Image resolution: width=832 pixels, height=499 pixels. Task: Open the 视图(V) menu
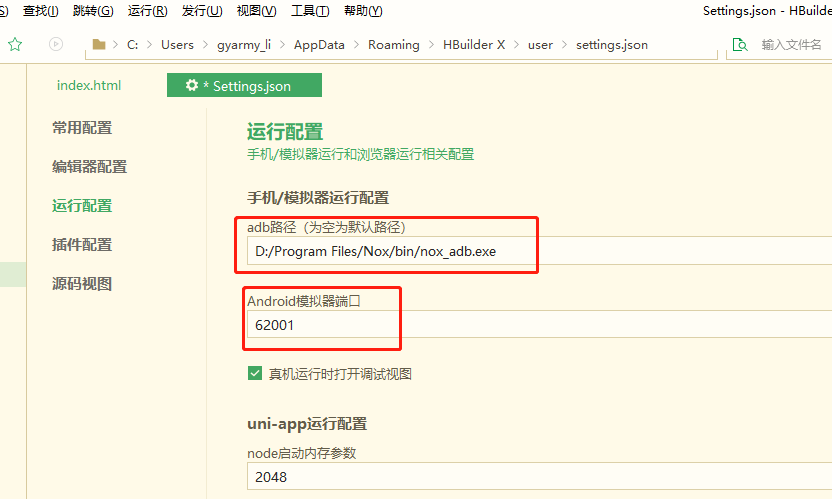(x=256, y=11)
